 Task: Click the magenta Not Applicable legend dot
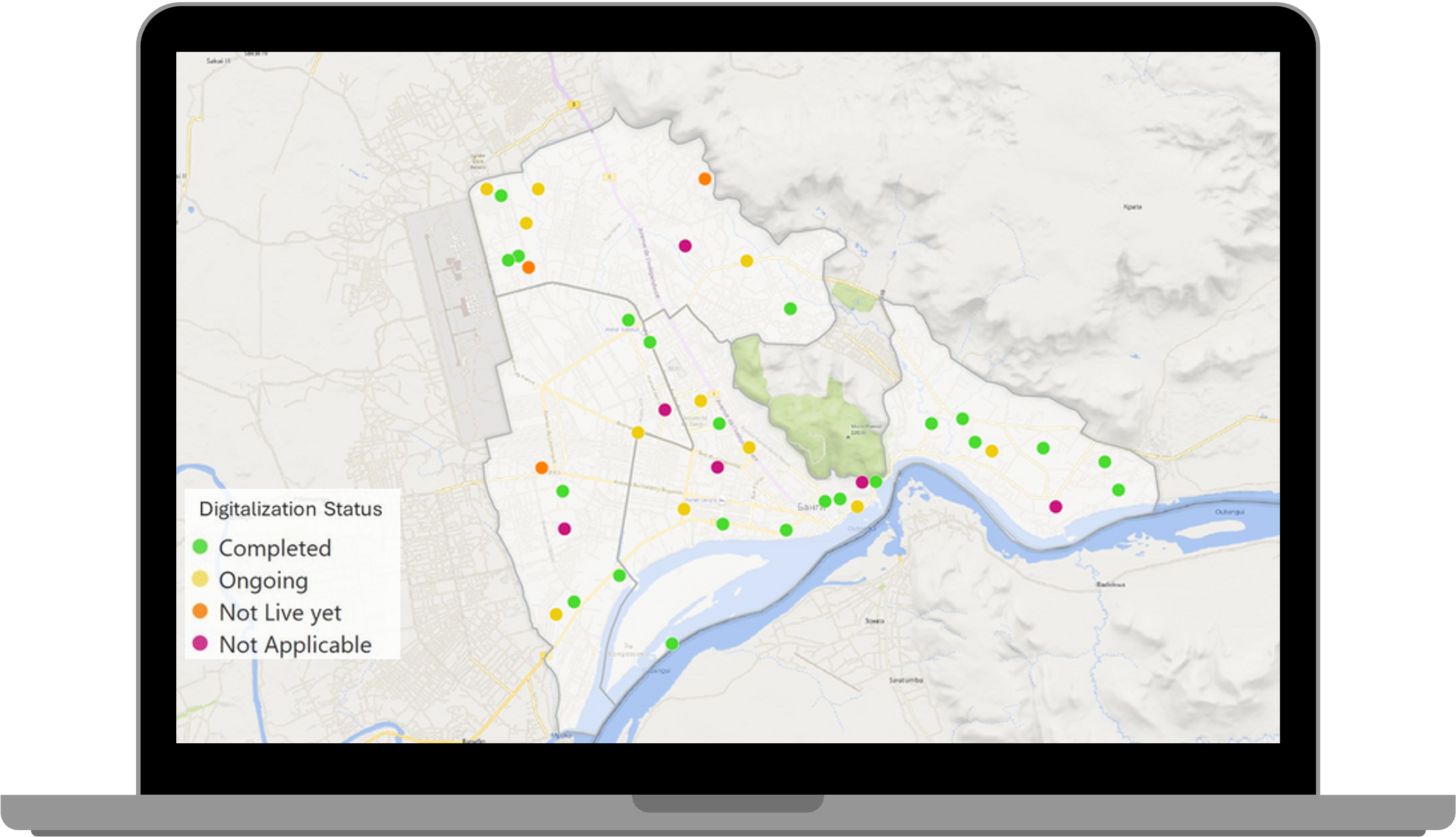(x=200, y=643)
